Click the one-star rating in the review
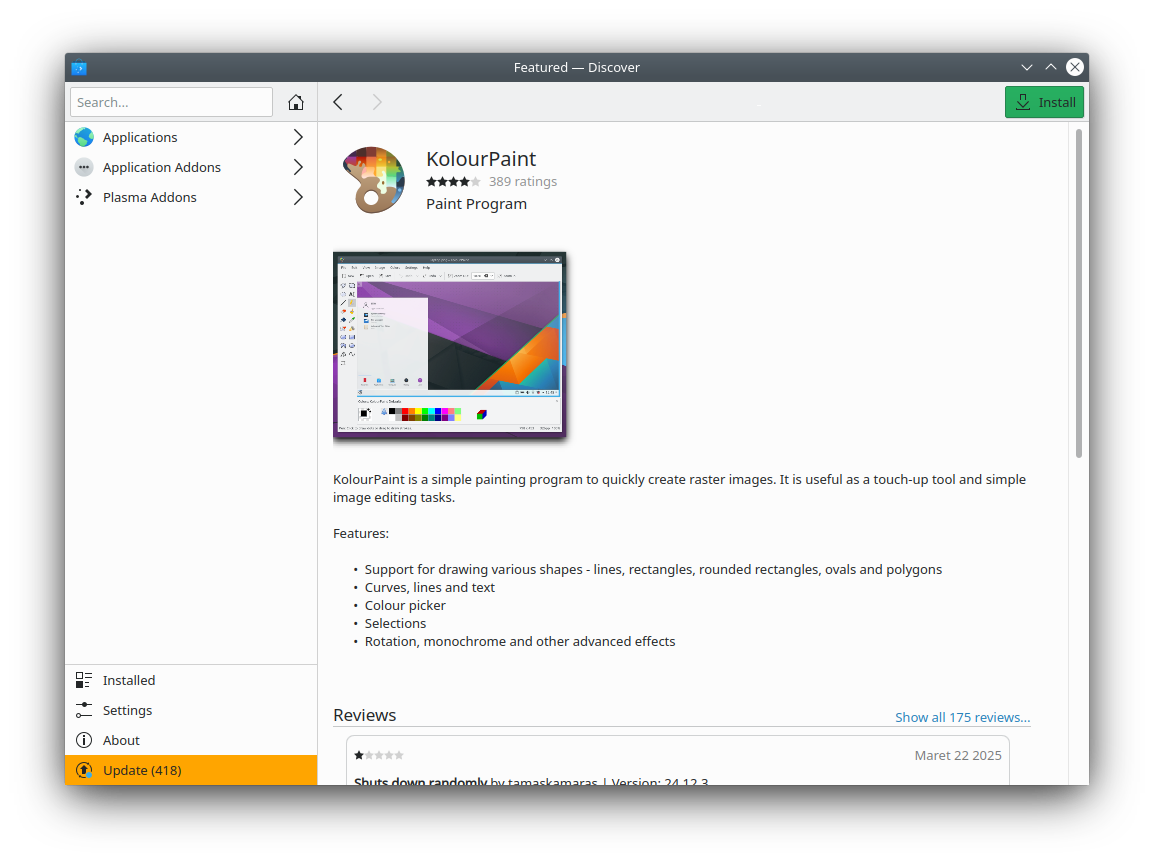Screen dimensions: 1154x862 pyautogui.click(x=379, y=755)
